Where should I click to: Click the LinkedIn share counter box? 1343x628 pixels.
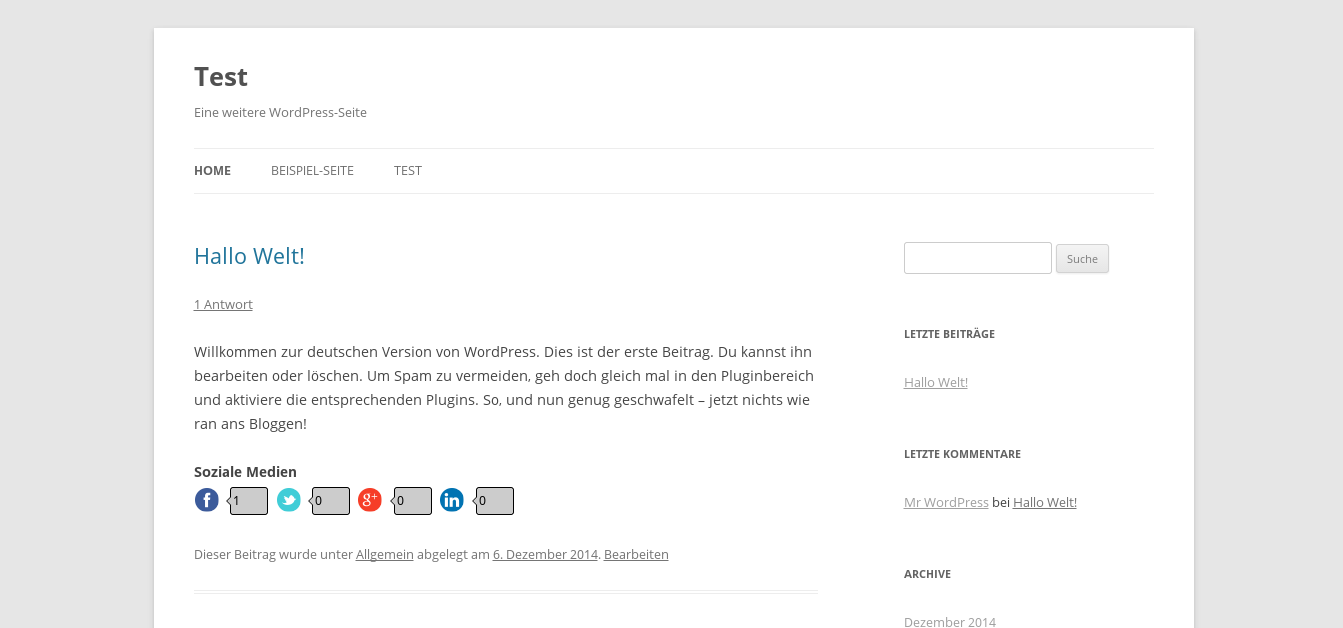tap(495, 501)
